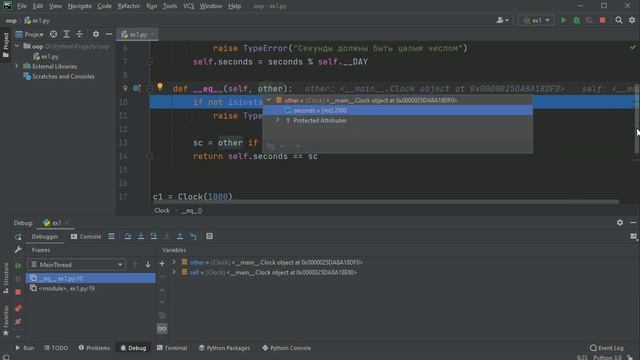Open the Event Log
This screenshot has height=360, width=640.
pos(607,348)
